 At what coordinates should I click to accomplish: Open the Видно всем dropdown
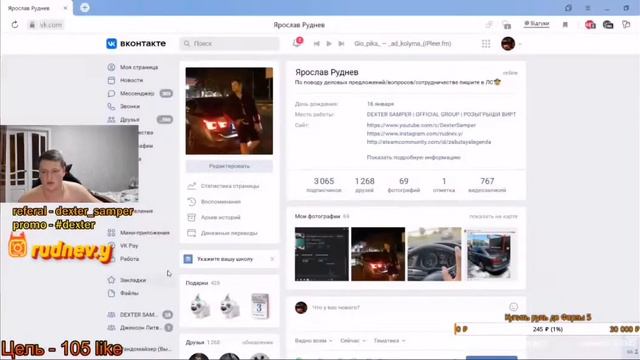click(x=313, y=340)
